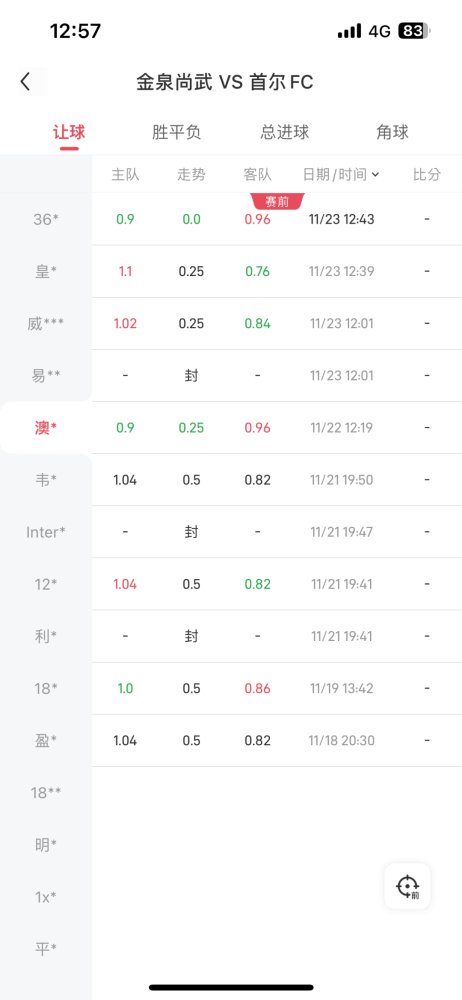Pick bookmaker 1x* from list
Screen dimensions: 462x1000
(x=46, y=897)
